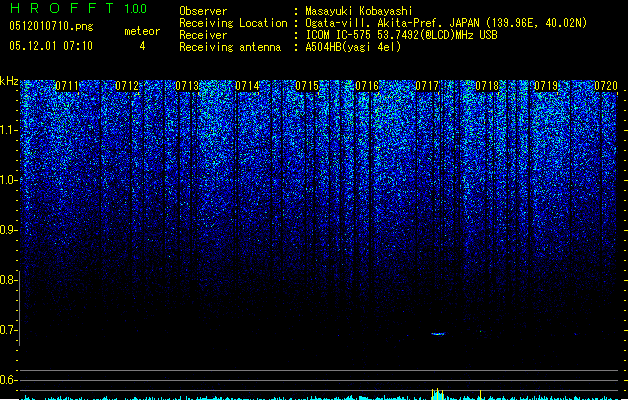Click the 0712 time marker
Viewport: 629px width, 400px height.
[127, 86]
